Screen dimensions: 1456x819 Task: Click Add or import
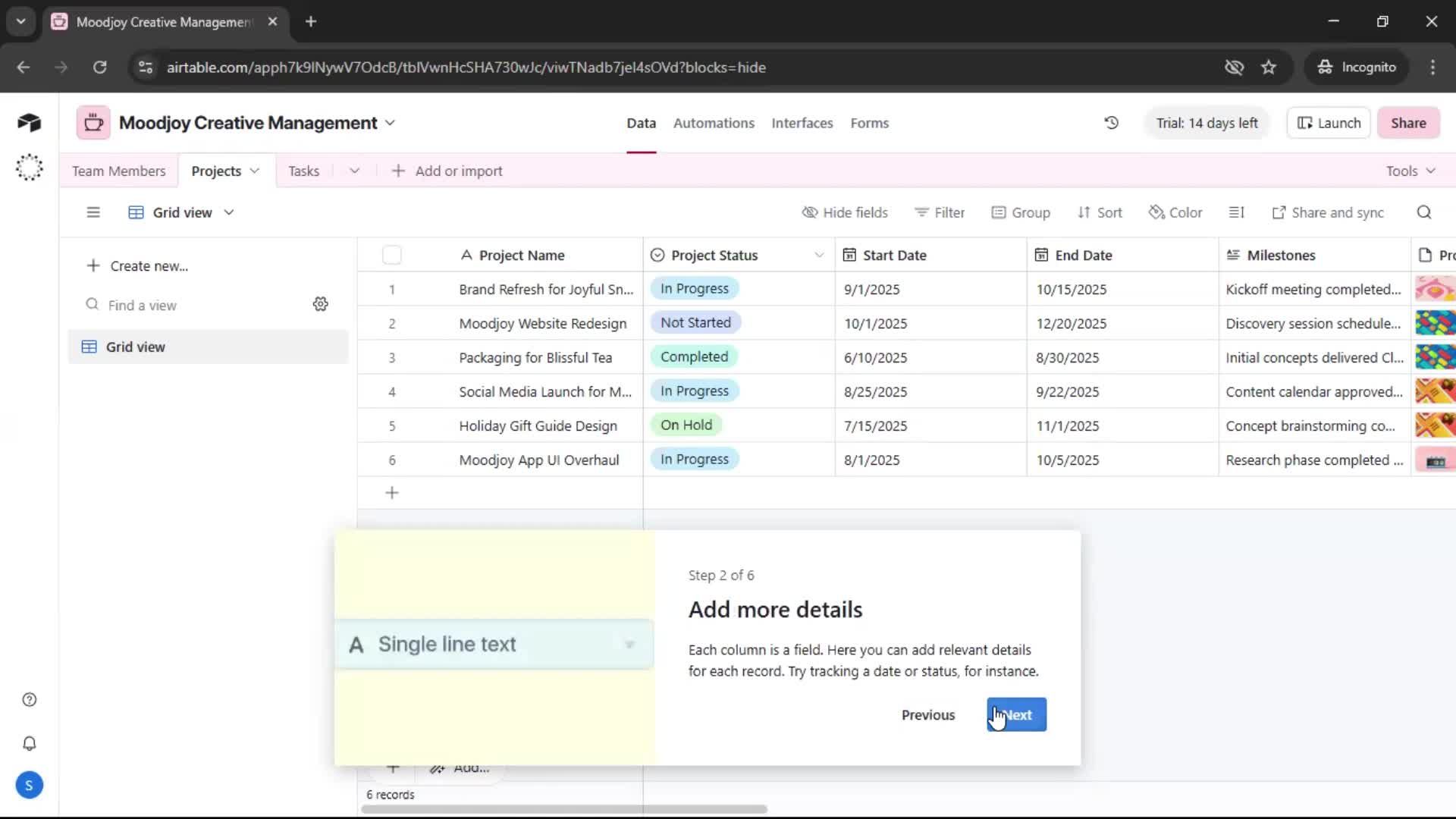tap(447, 171)
